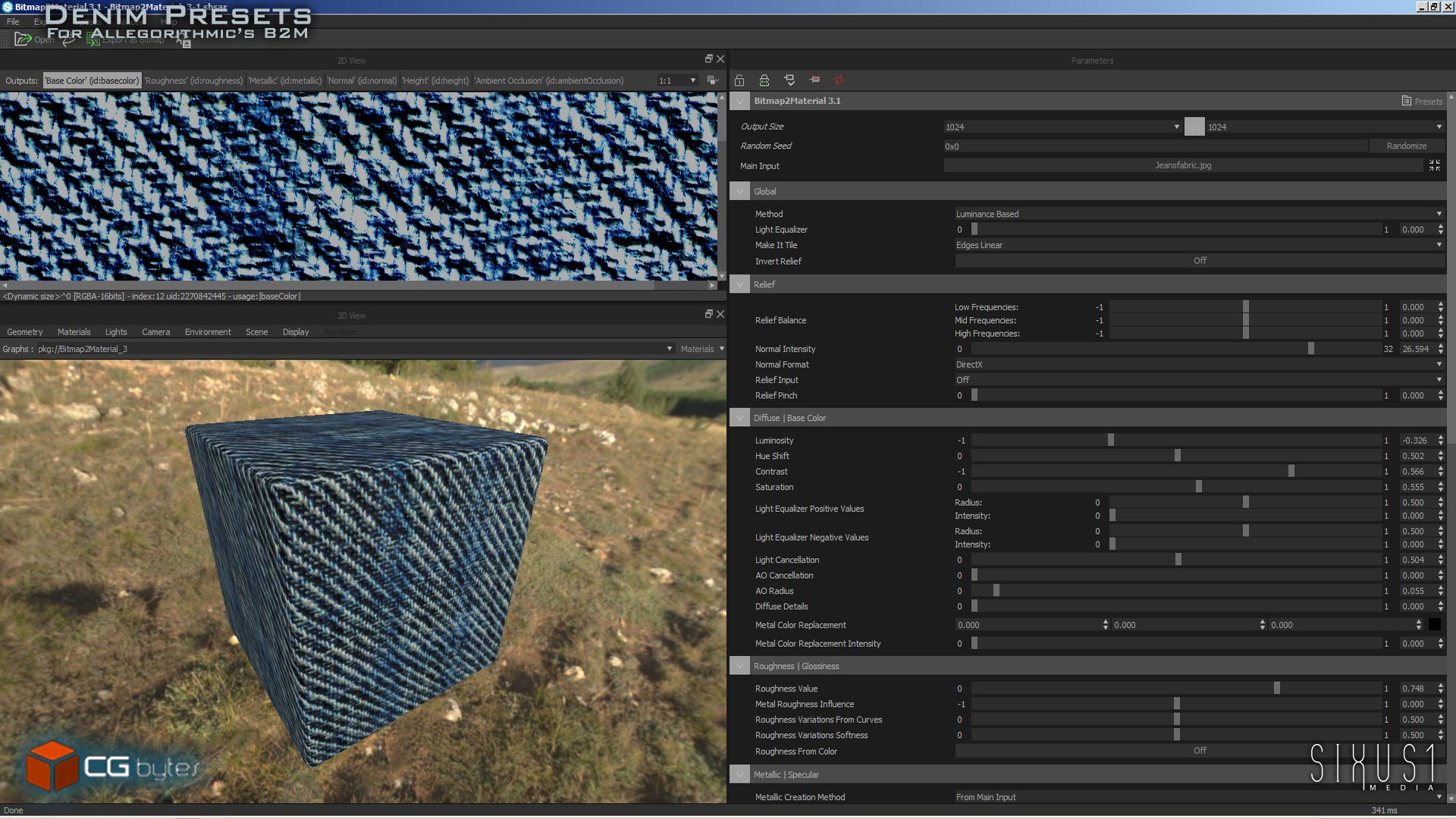Viewport: 1456px width, 819px height.
Task: Open the Geometry menu in 3D View
Action: pyautogui.click(x=25, y=332)
